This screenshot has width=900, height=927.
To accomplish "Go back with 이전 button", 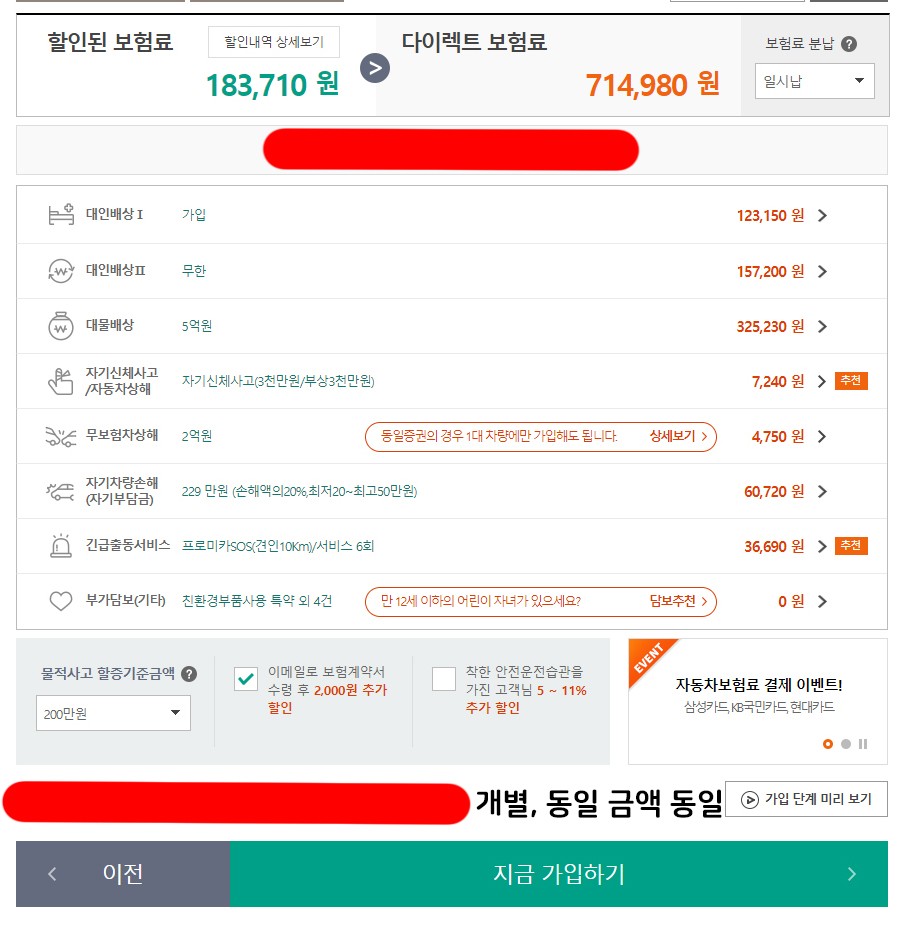I will (x=123, y=874).
